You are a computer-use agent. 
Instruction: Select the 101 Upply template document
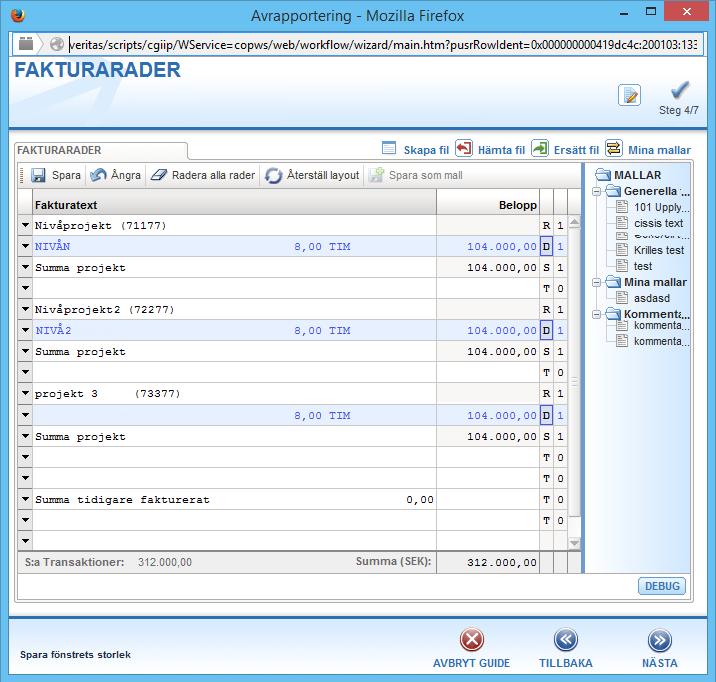pyautogui.click(x=653, y=207)
